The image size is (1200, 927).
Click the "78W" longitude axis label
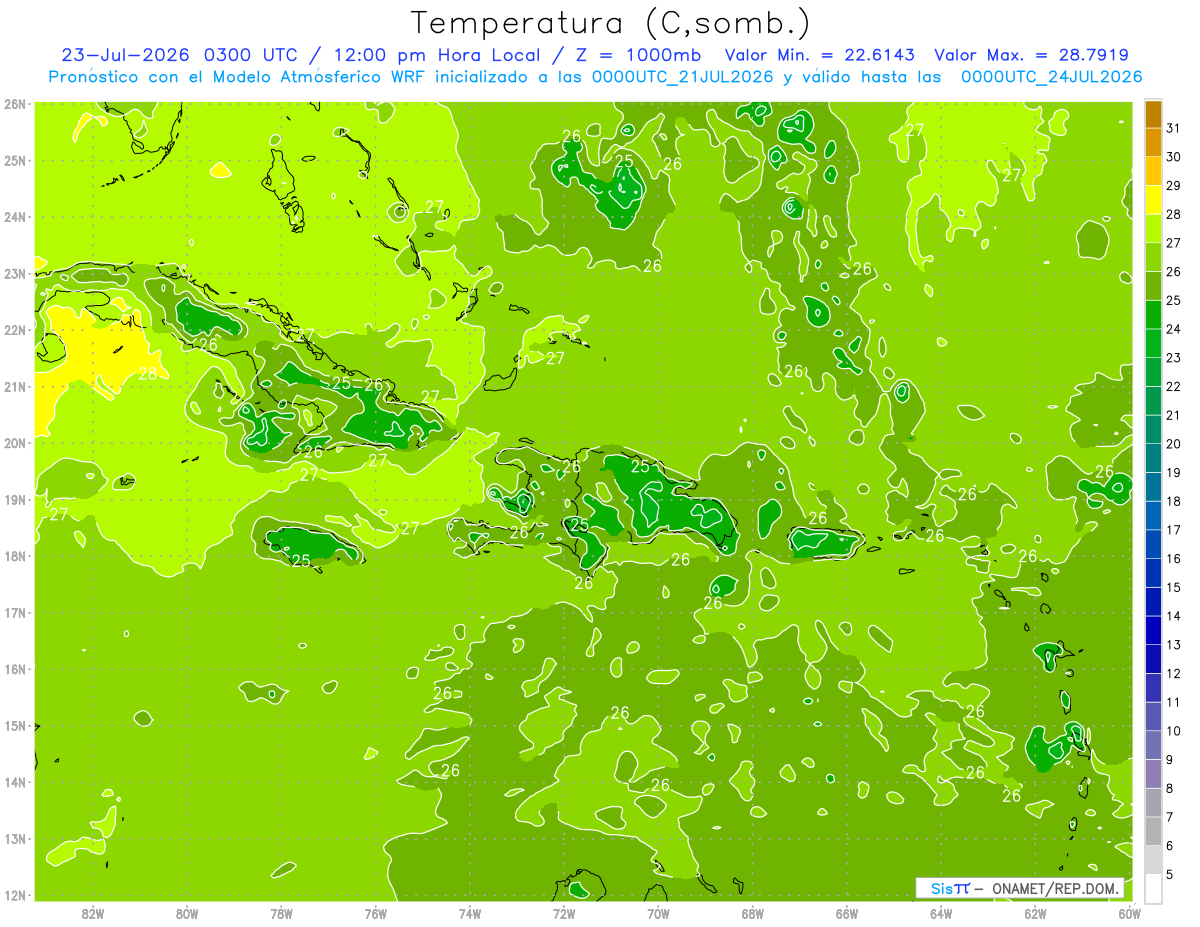tap(281, 913)
